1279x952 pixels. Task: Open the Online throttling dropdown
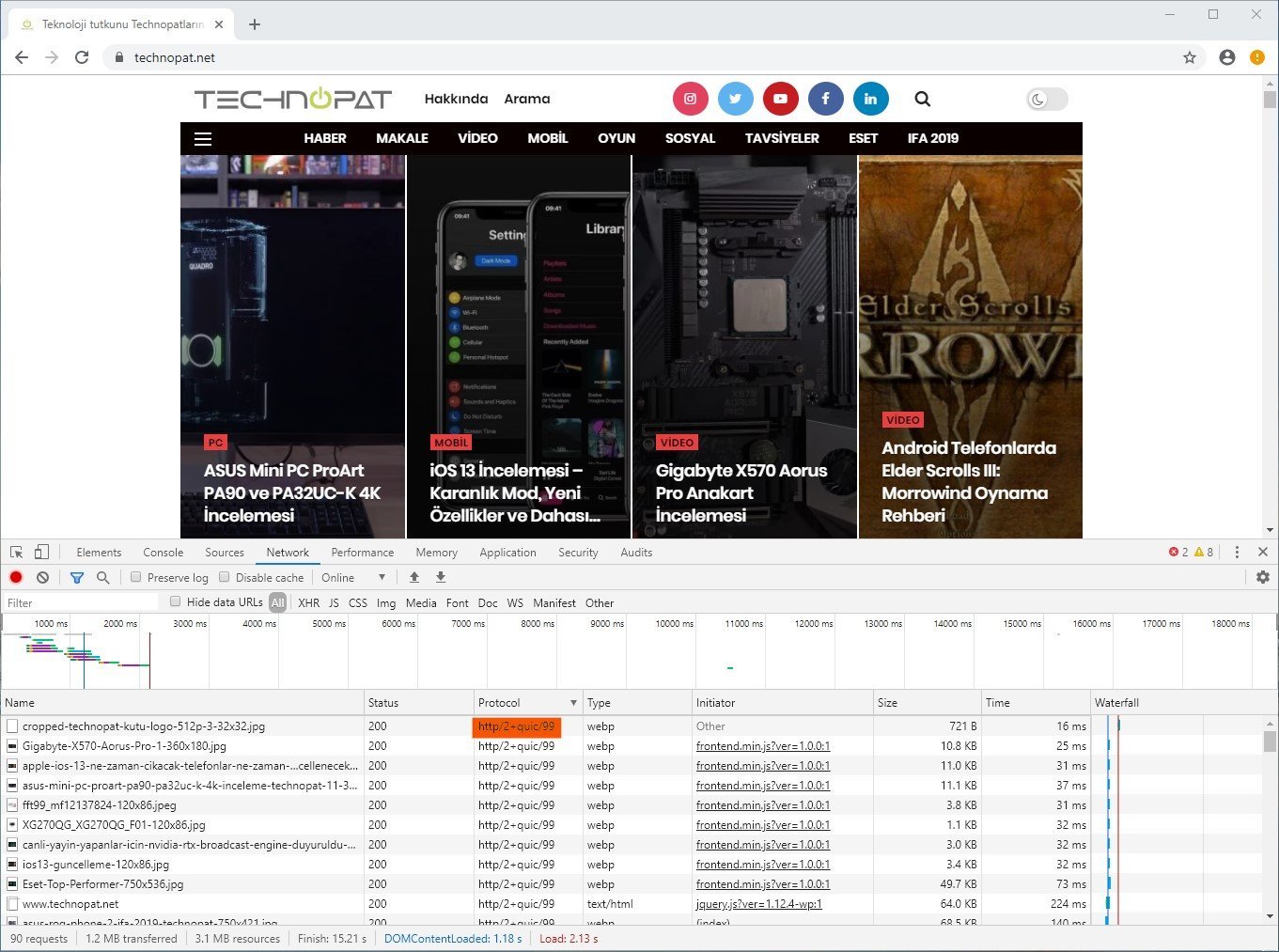tap(353, 577)
